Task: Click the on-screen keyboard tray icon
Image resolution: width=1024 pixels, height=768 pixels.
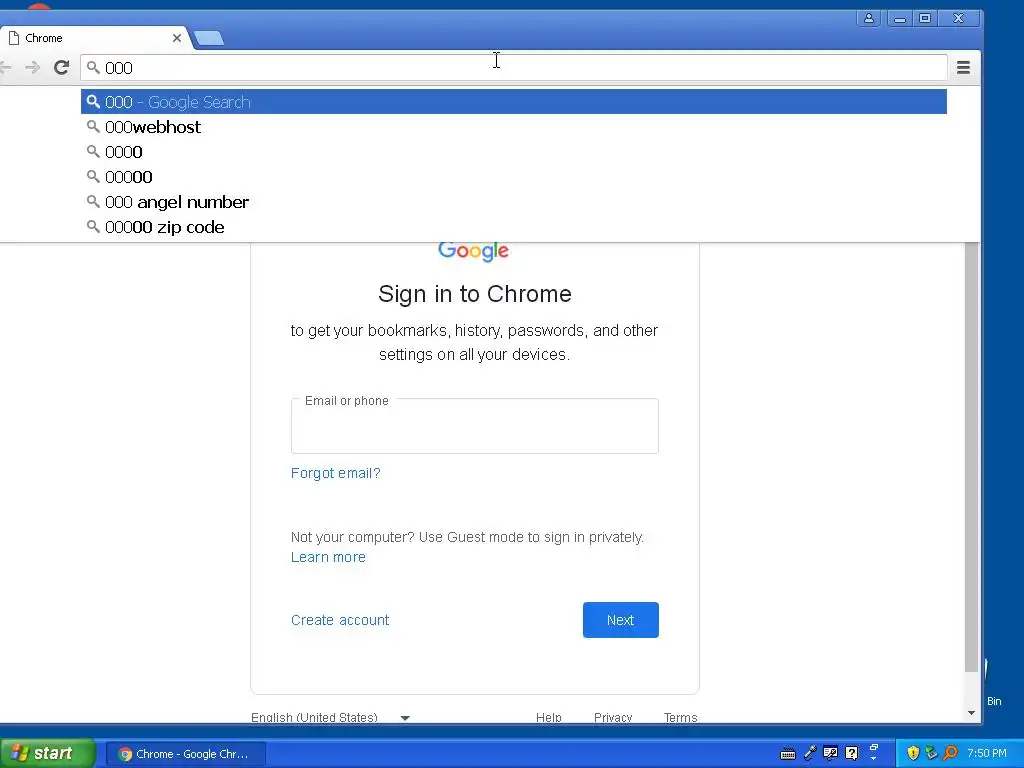Action: [788, 754]
